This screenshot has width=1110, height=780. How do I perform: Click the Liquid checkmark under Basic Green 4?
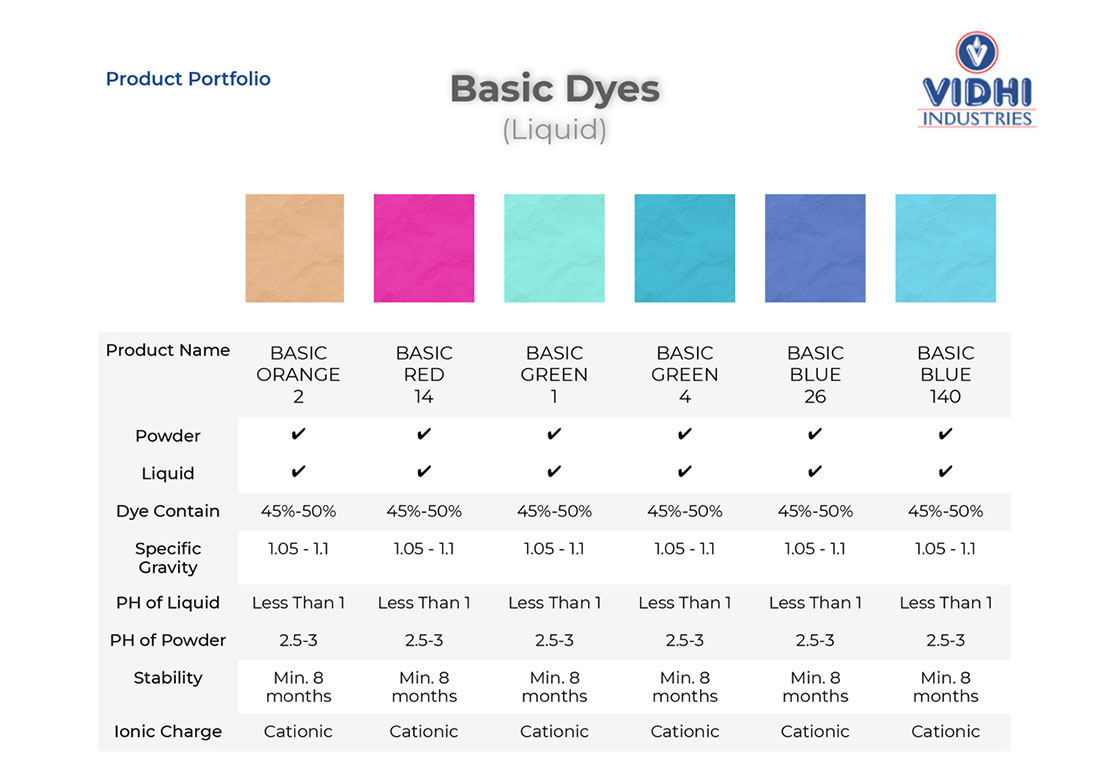[x=685, y=471]
